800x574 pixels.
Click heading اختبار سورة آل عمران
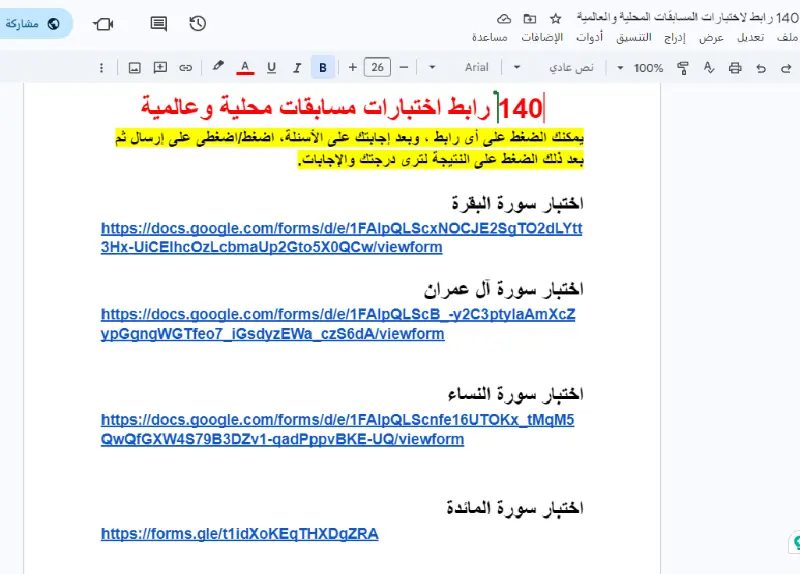pos(503,289)
